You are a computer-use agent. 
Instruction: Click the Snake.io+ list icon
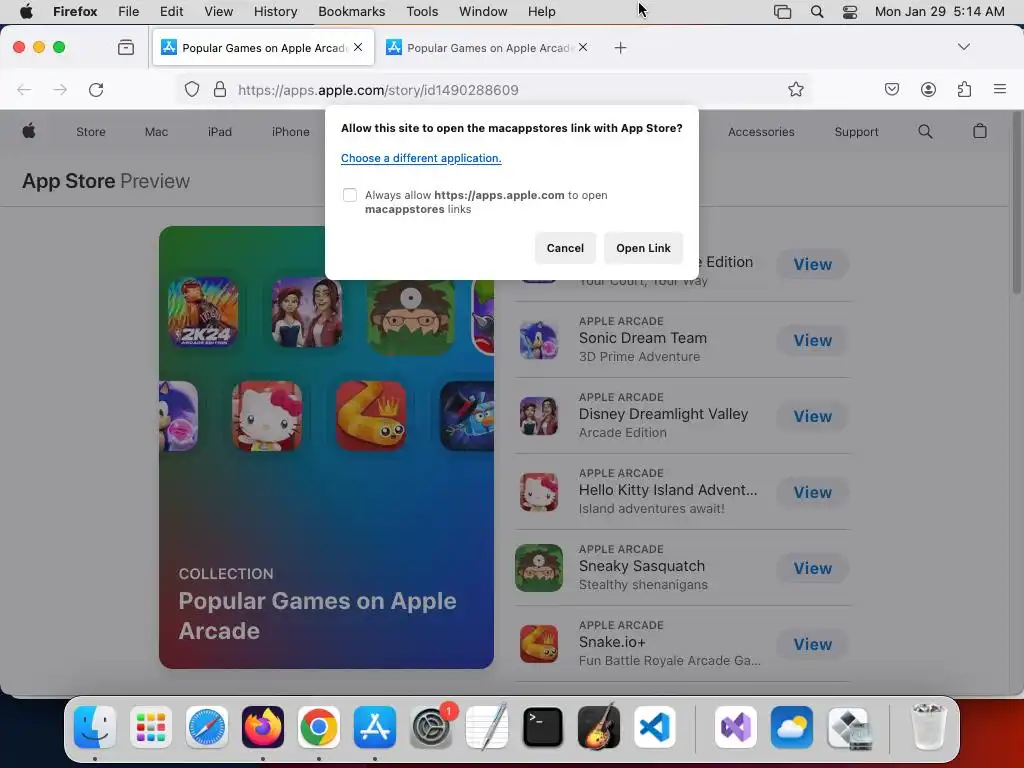click(x=539, y=644)
